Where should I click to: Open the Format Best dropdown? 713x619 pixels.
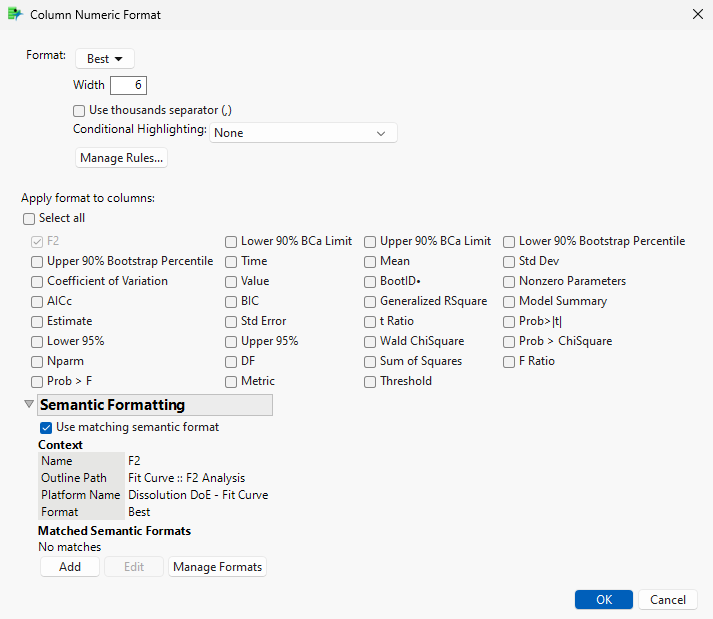click(105, 59)
